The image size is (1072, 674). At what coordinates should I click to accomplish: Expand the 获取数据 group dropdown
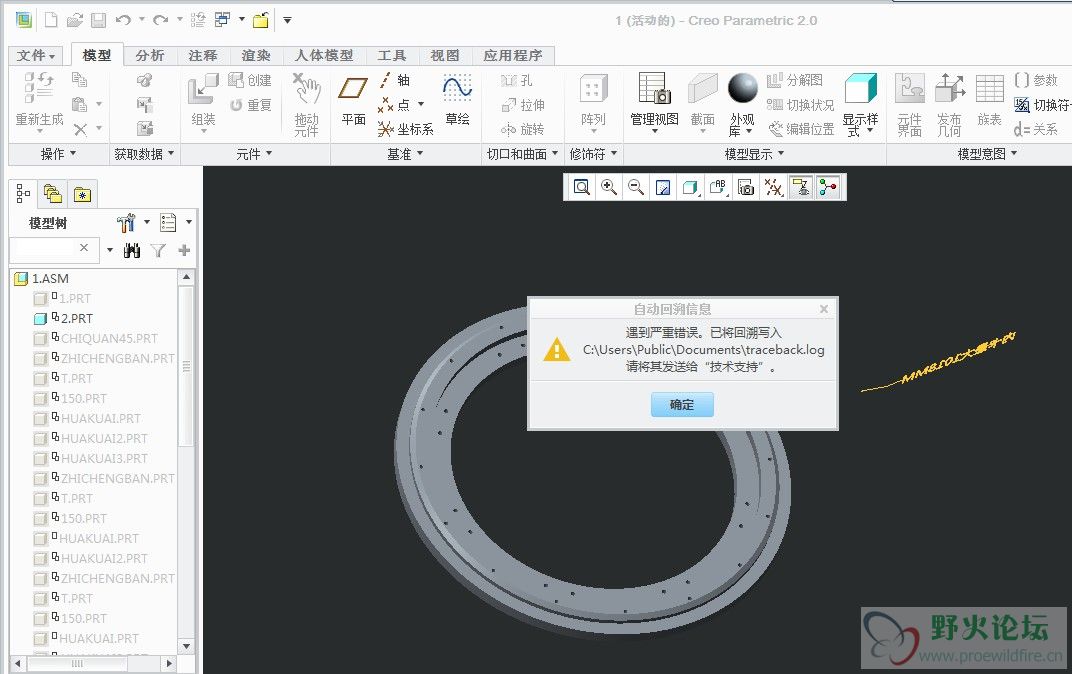pos(144,154)
